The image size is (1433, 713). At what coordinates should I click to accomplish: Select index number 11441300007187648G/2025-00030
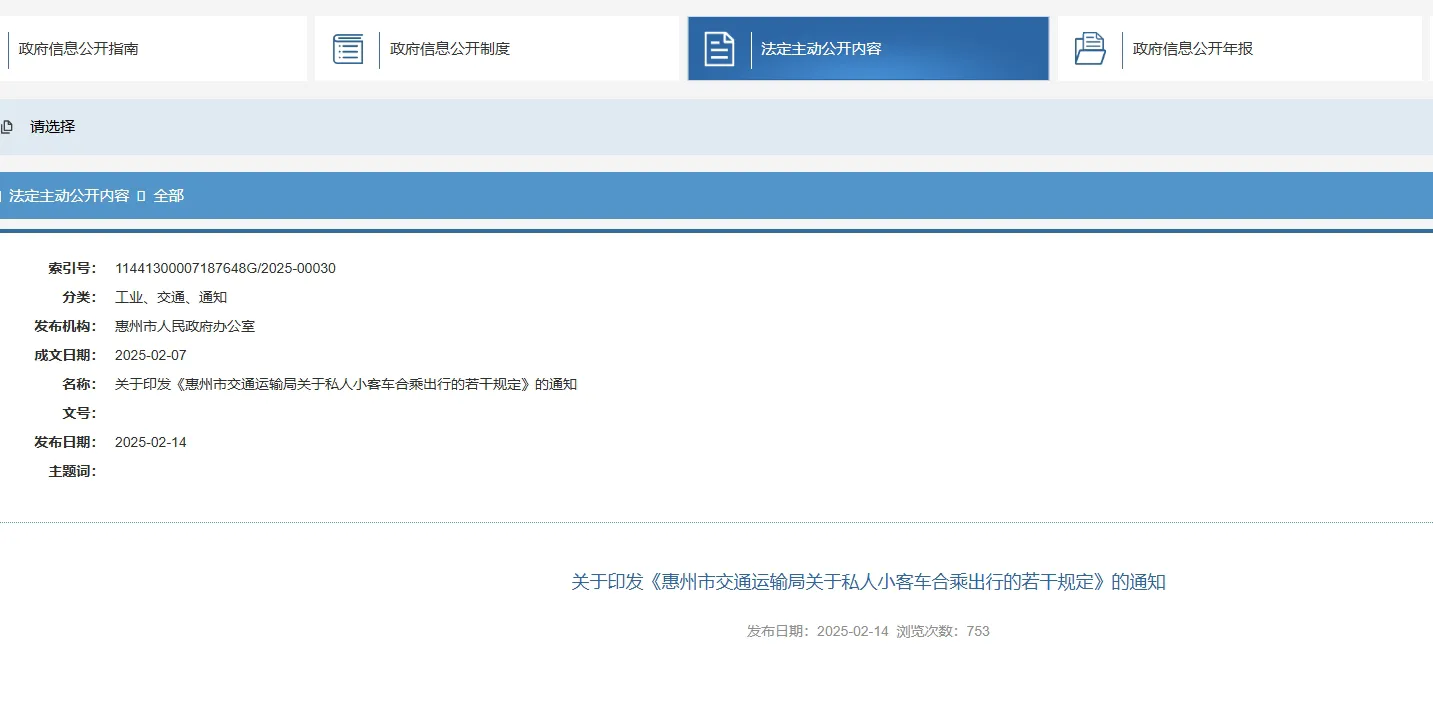(x=226, y=268)
